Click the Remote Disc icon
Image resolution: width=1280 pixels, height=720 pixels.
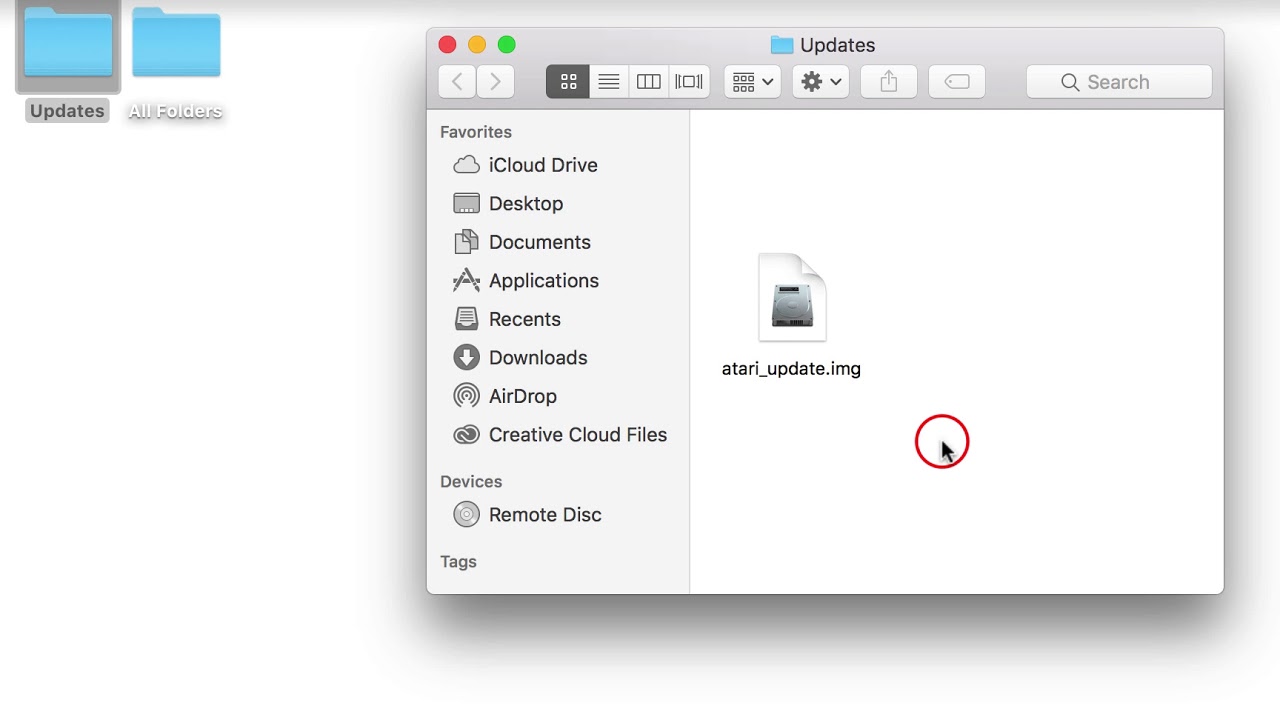[466, 515]
